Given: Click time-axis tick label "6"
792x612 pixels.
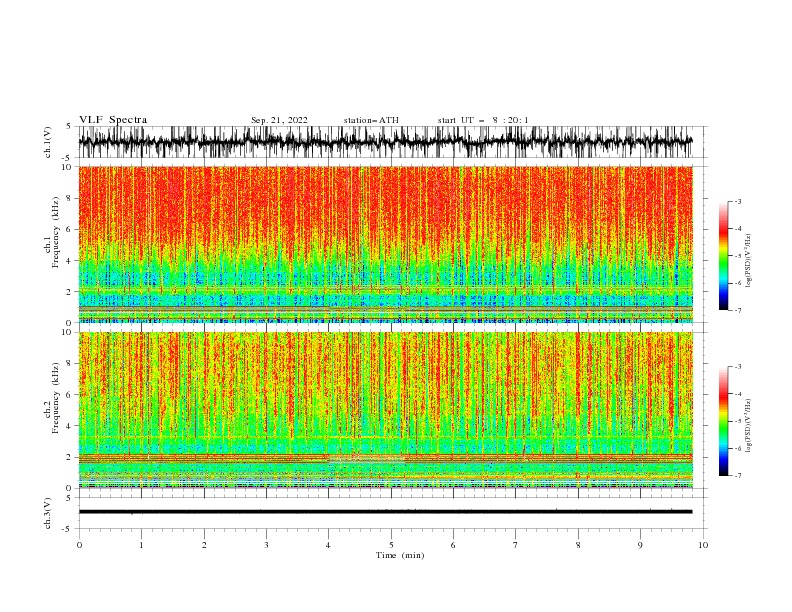Looking at the screenshot, I should (x=453, y=545).
